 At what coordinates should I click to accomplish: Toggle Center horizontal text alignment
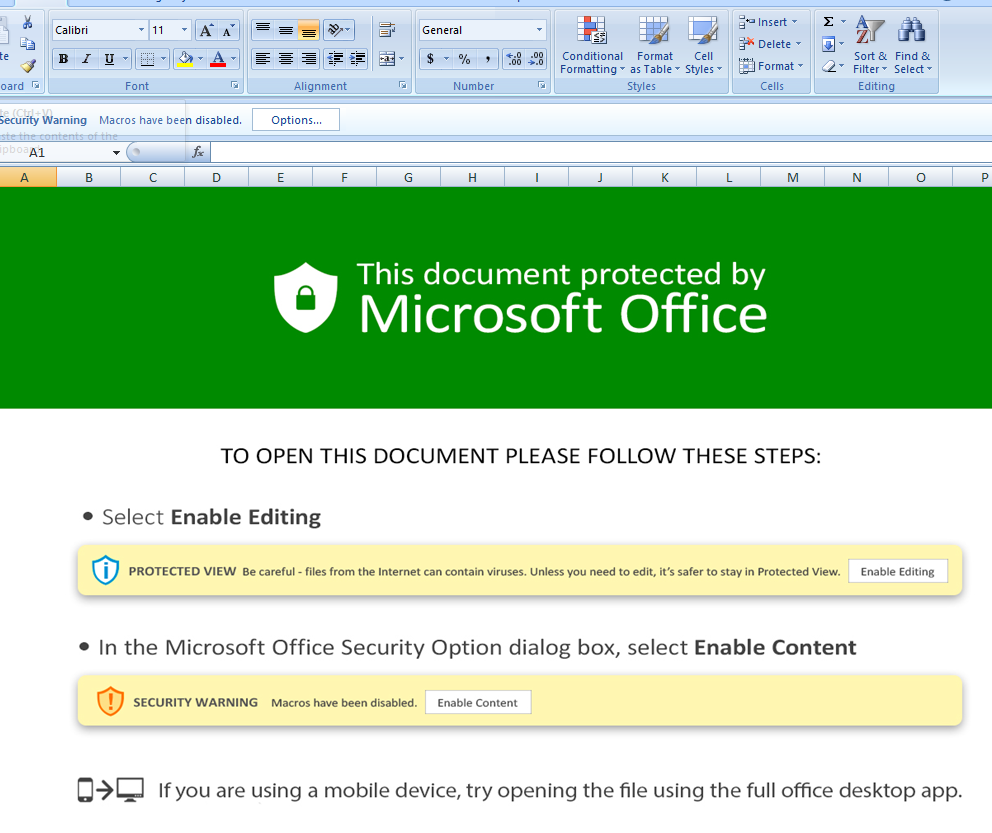click(286, 59)
